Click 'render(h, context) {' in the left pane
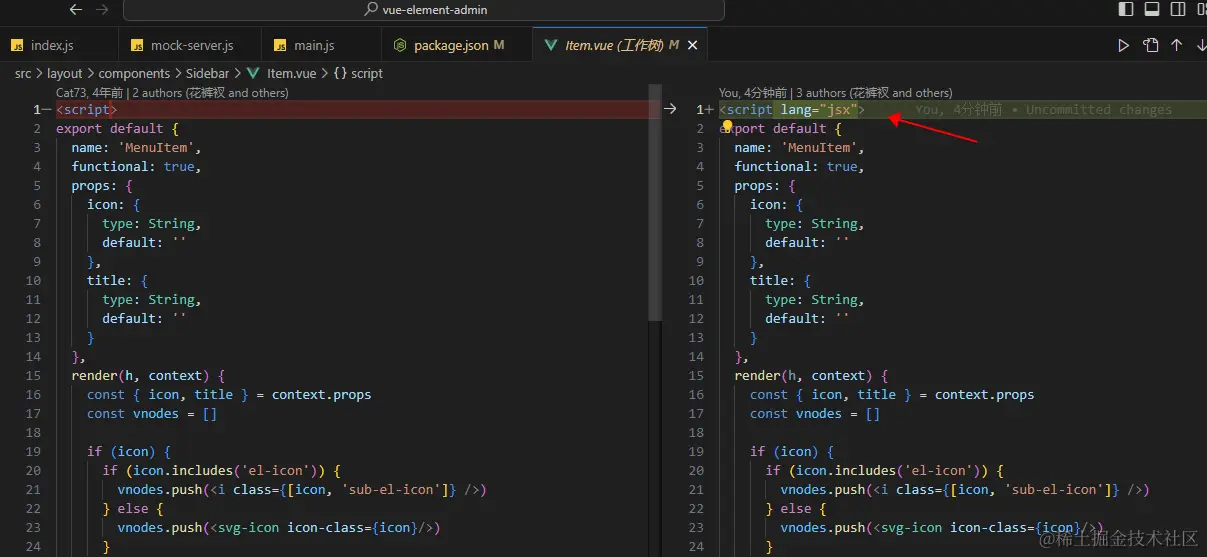 (x=148, y=376)
